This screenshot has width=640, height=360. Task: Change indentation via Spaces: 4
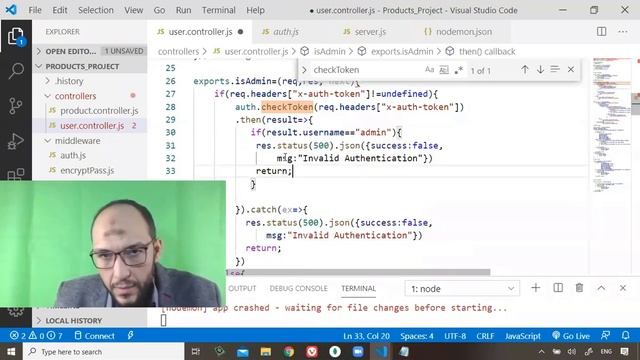tap(417, 336)
